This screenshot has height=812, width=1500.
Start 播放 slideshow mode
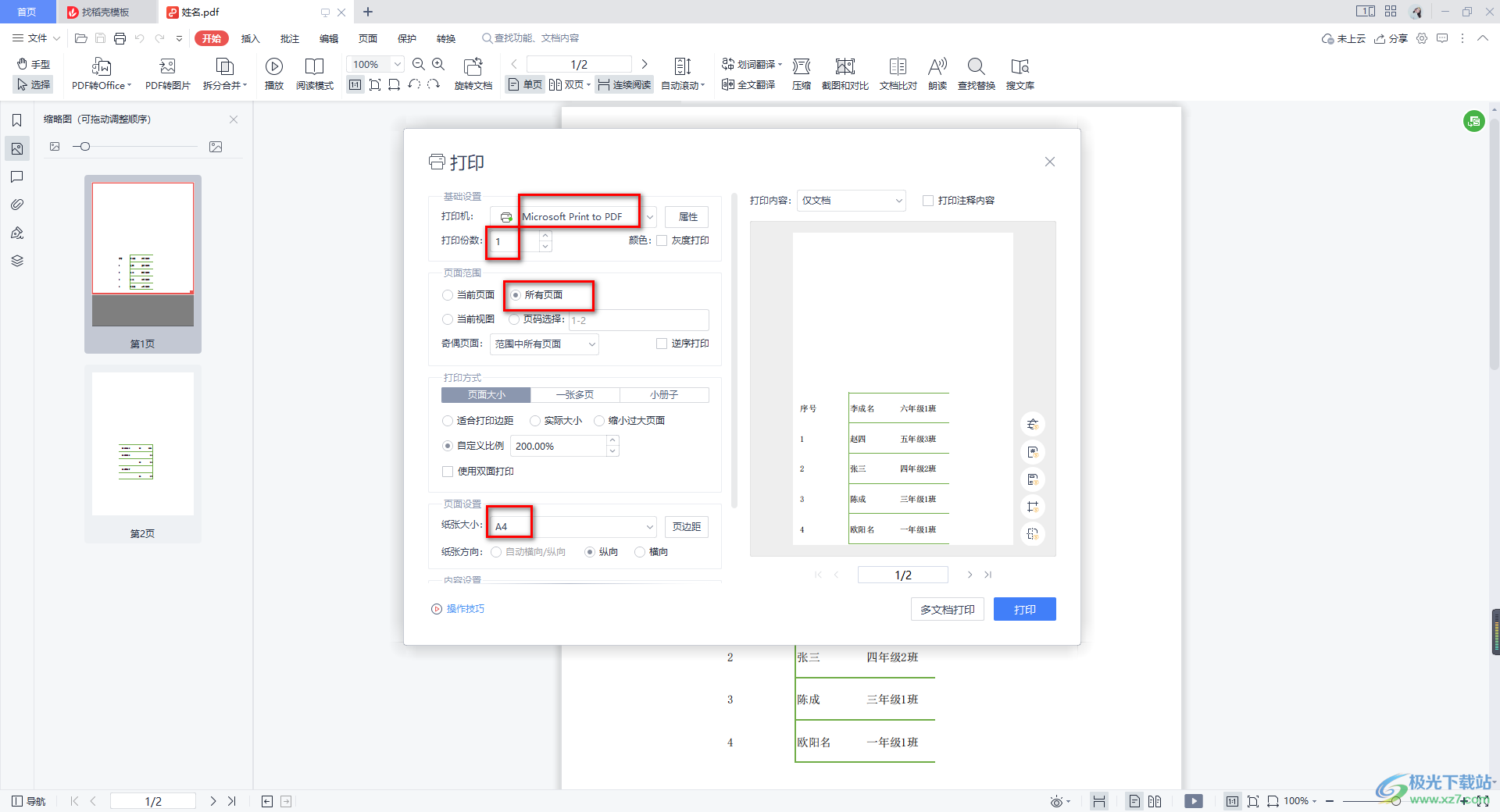coord(274,73)
